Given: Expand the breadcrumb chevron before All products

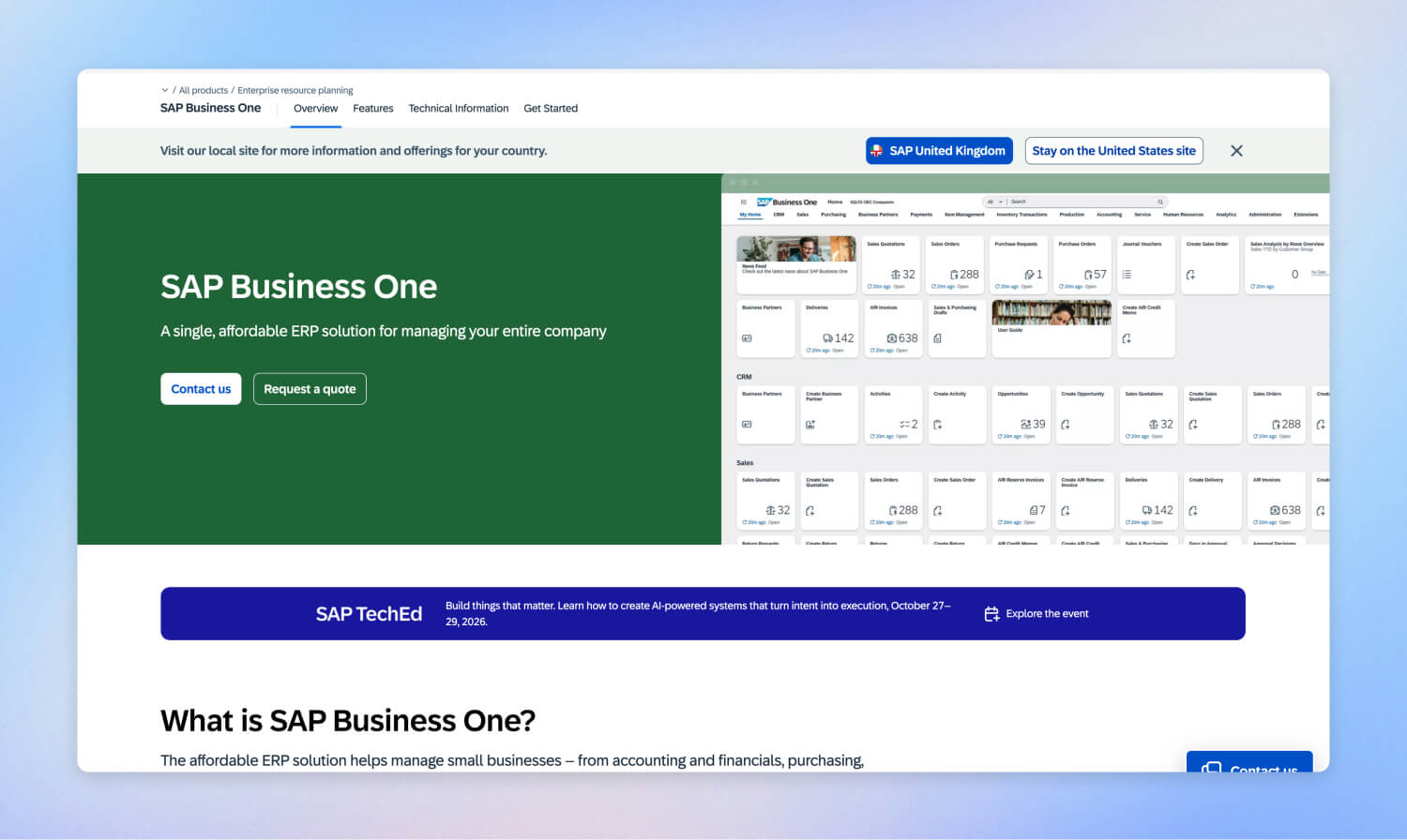Looking at the screenshot, I should (165, 91).
